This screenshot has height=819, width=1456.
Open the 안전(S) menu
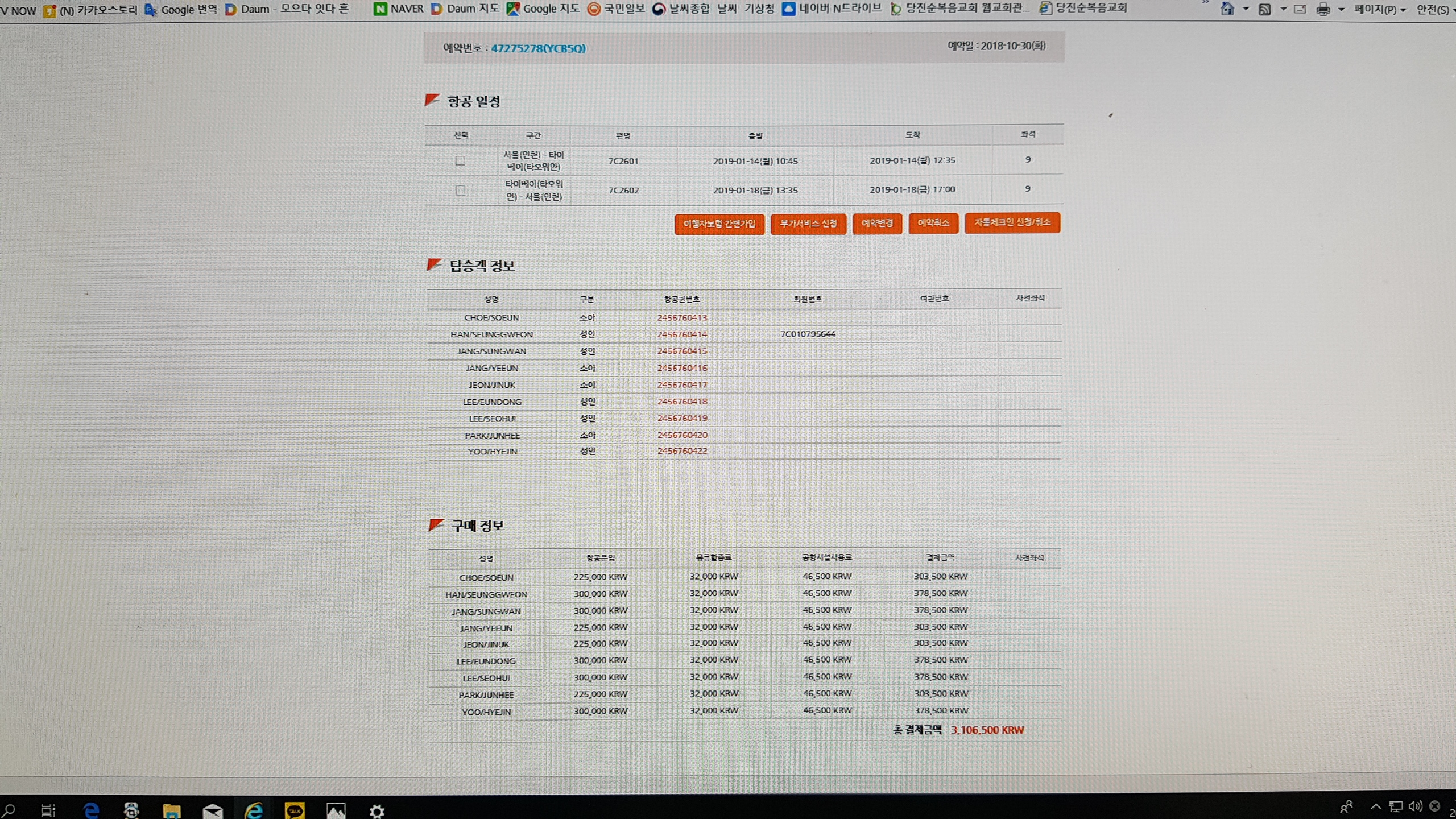(1432, 10)
